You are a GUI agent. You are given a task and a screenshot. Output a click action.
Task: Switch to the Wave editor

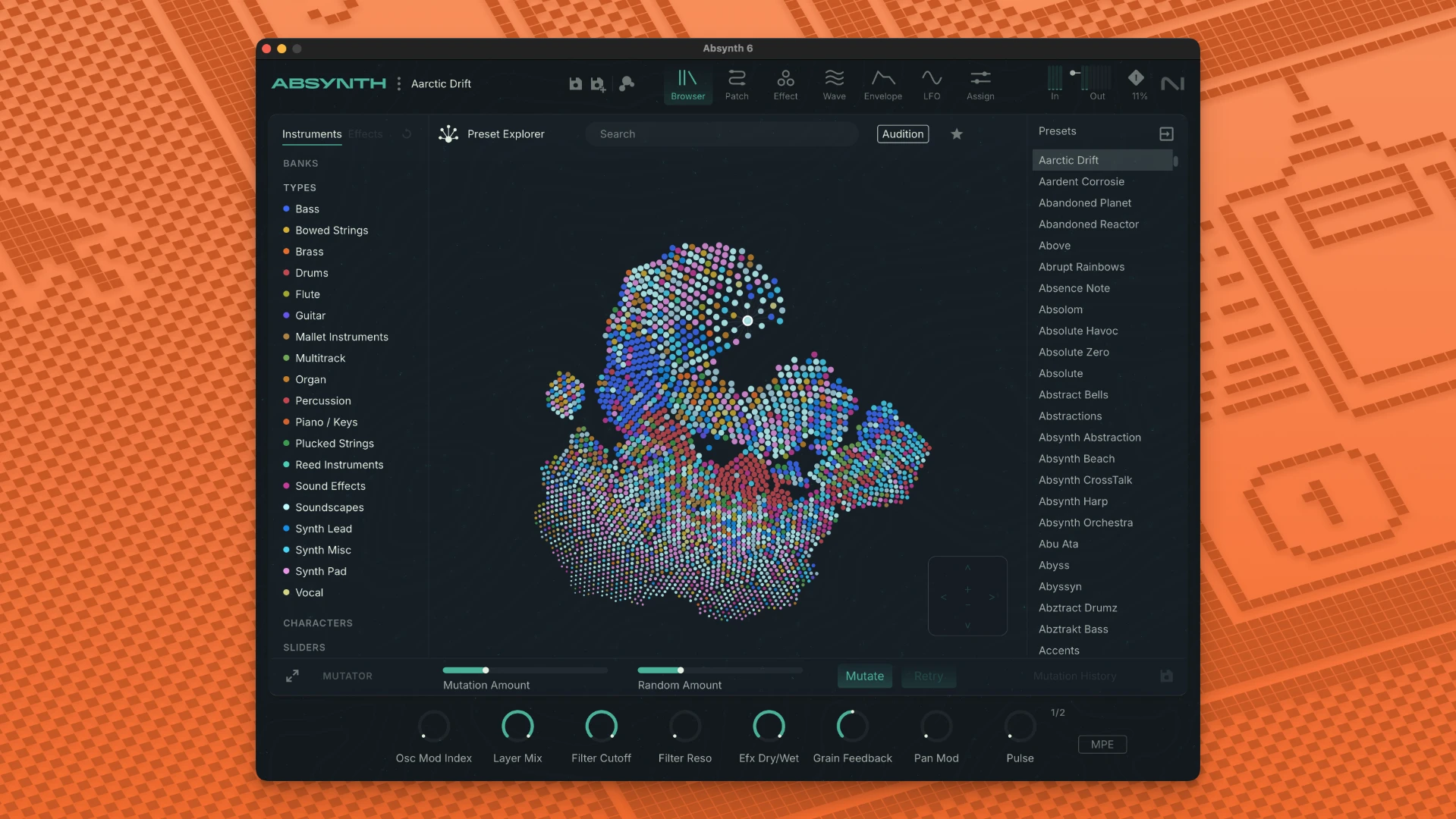tap(834, 83)
